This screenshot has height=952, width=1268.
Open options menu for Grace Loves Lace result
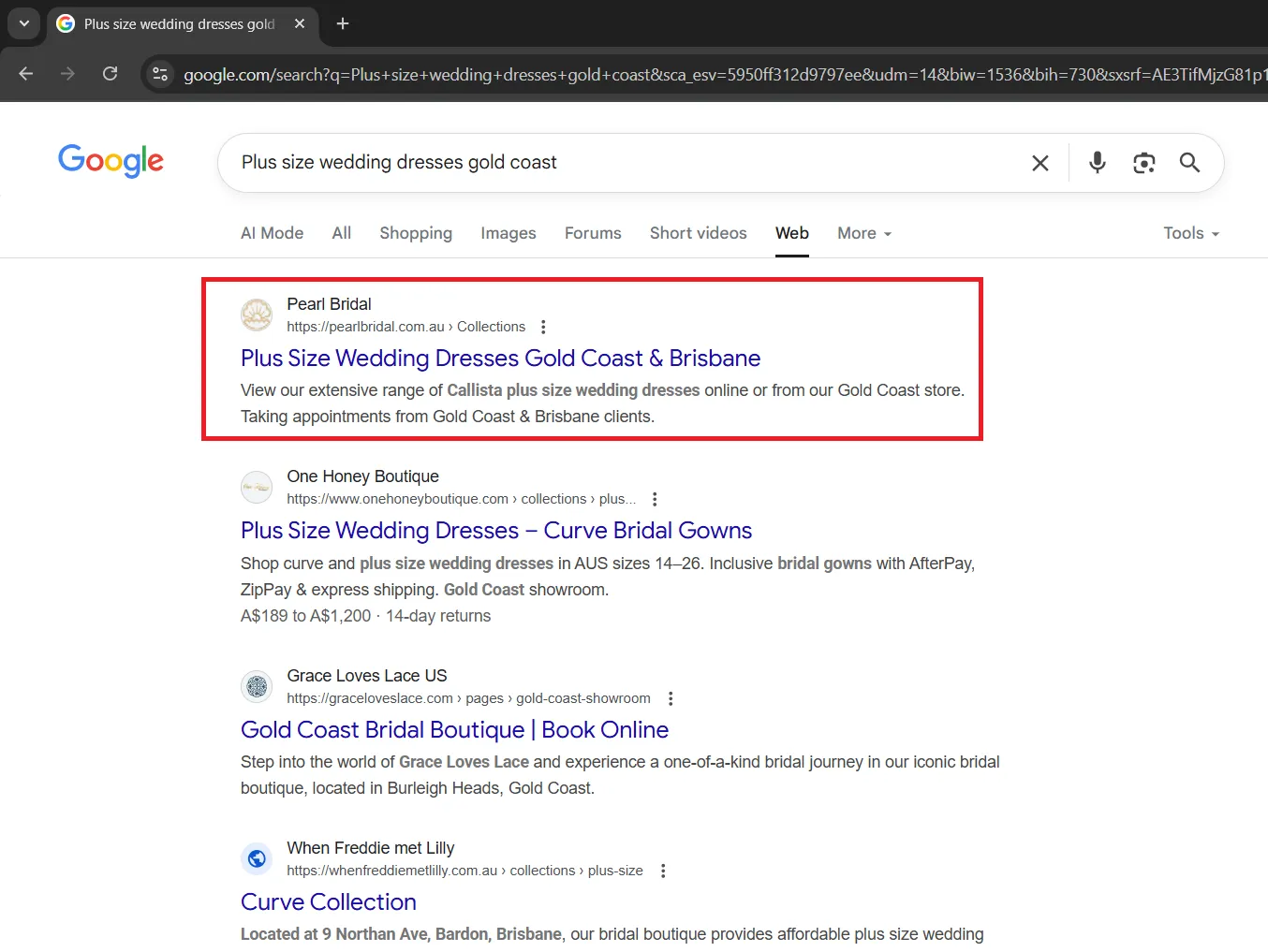671,698
